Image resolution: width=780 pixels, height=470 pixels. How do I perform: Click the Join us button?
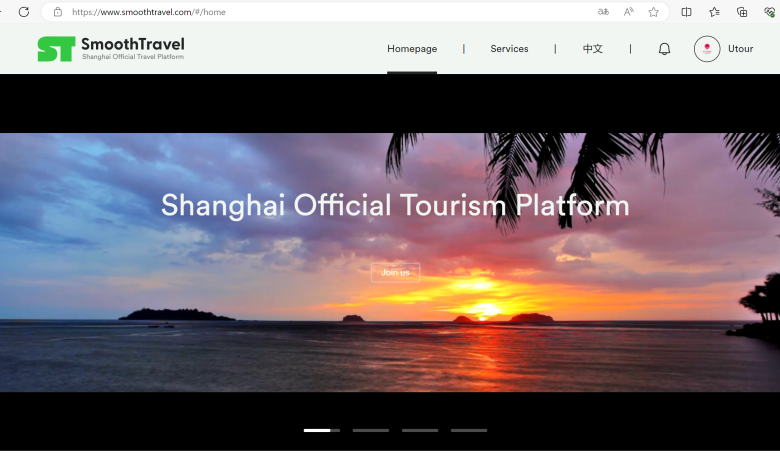point(395,273)
